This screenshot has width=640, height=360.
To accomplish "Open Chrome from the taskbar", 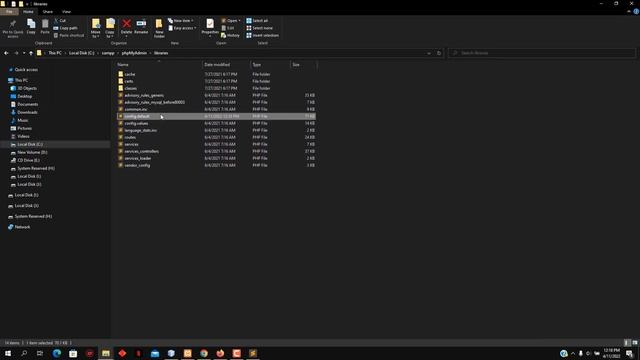I will 204,353.
